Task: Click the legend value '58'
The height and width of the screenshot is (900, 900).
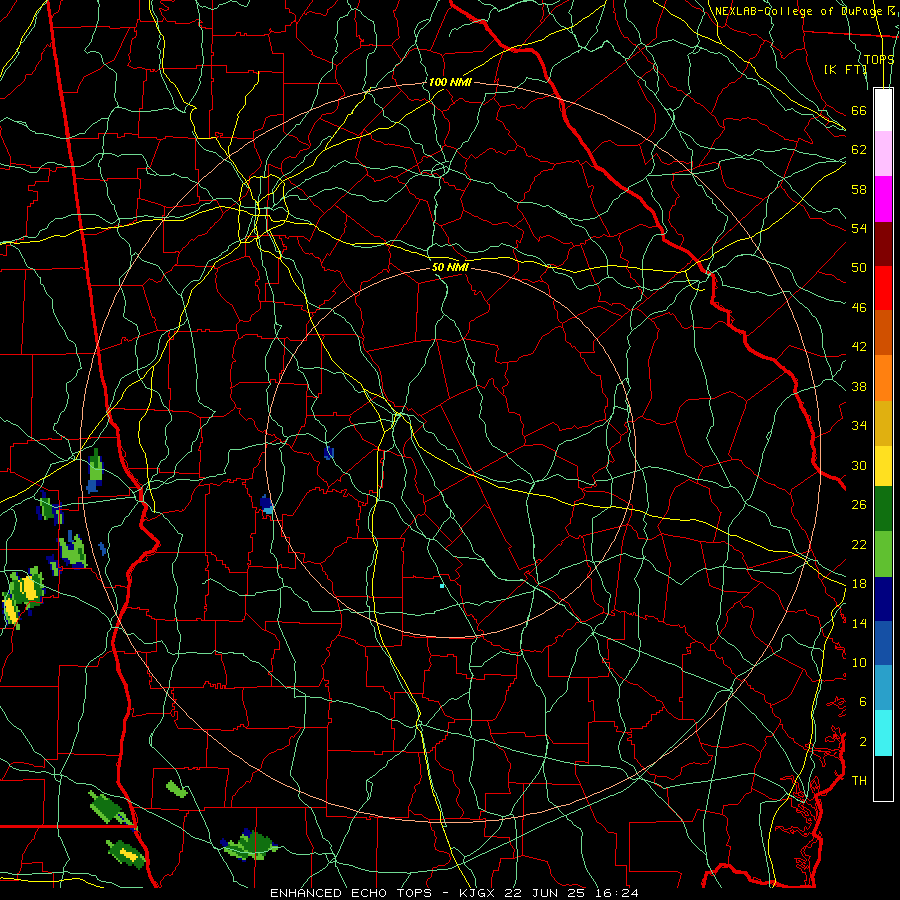Action: [x=859, y=189]
